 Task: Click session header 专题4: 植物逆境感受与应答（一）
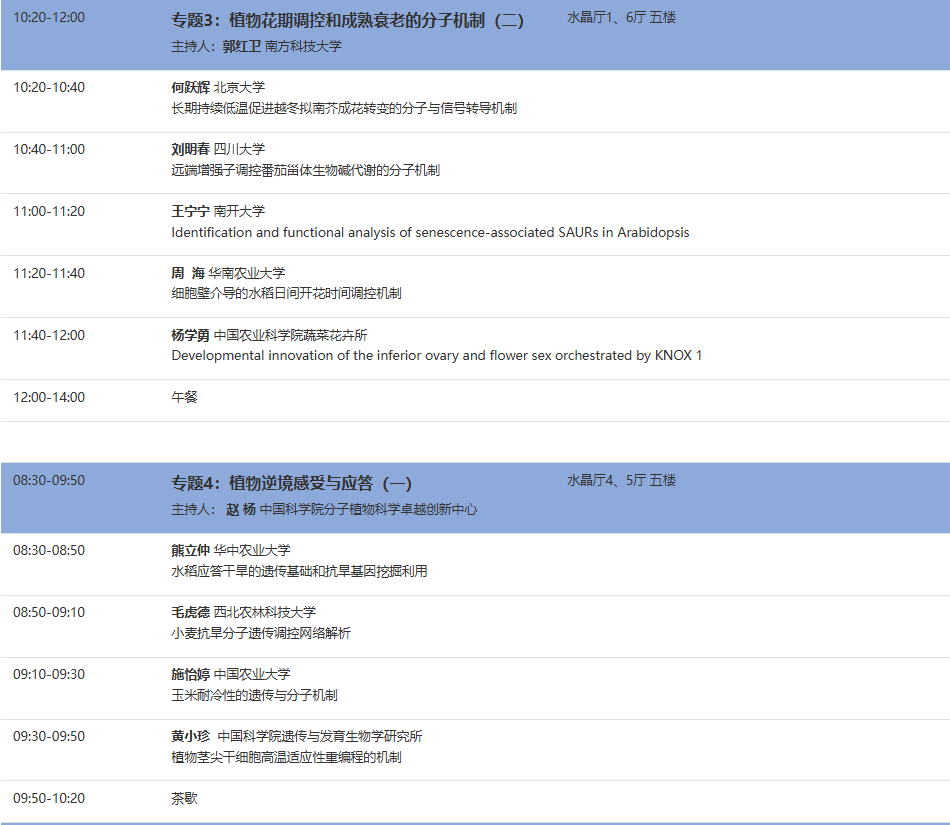(x=290, y=480)
